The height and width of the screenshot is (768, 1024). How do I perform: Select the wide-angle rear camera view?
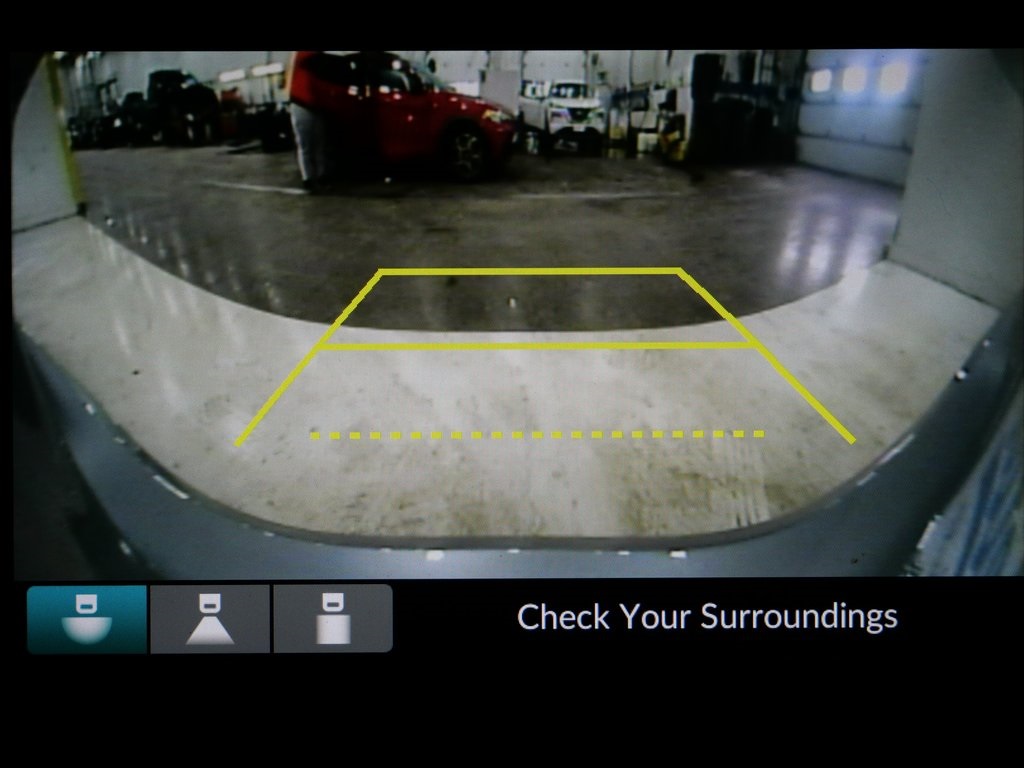pos(87,619)
